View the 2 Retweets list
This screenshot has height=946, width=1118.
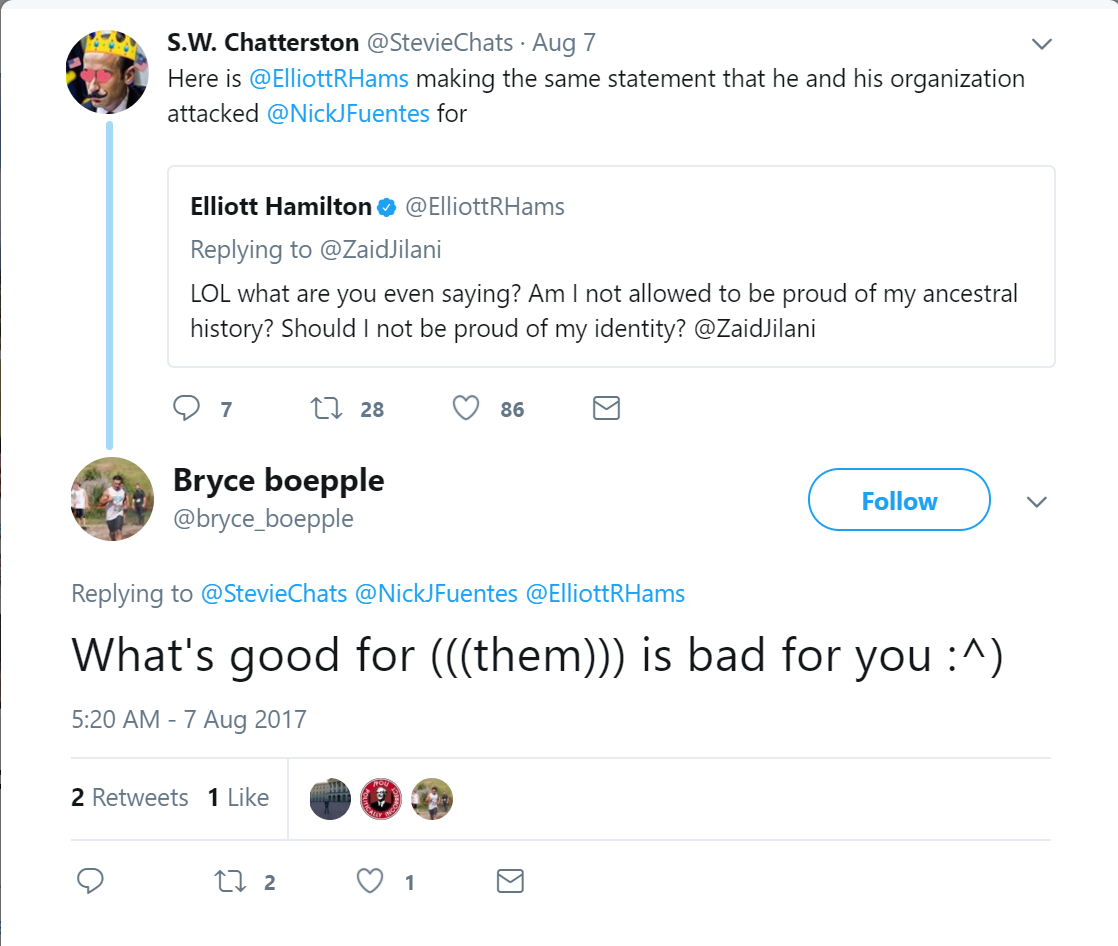(x=130, y=797)
